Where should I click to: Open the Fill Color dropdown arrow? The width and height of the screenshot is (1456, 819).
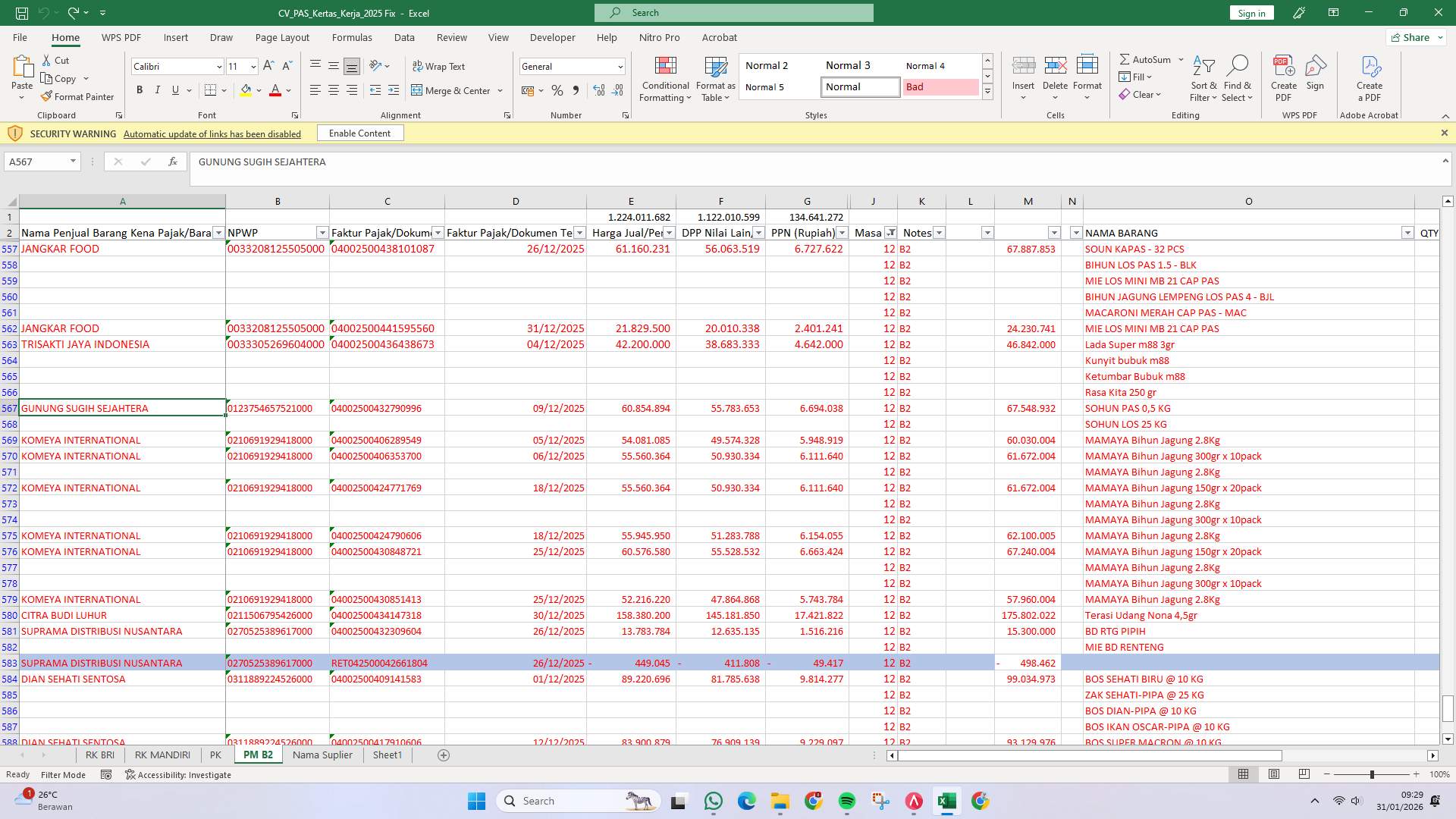[257, 90]
